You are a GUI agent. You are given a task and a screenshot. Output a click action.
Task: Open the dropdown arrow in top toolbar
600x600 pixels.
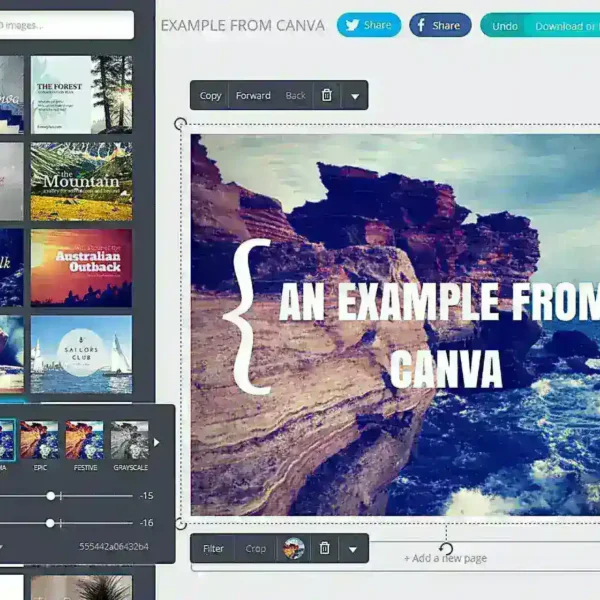355,96
